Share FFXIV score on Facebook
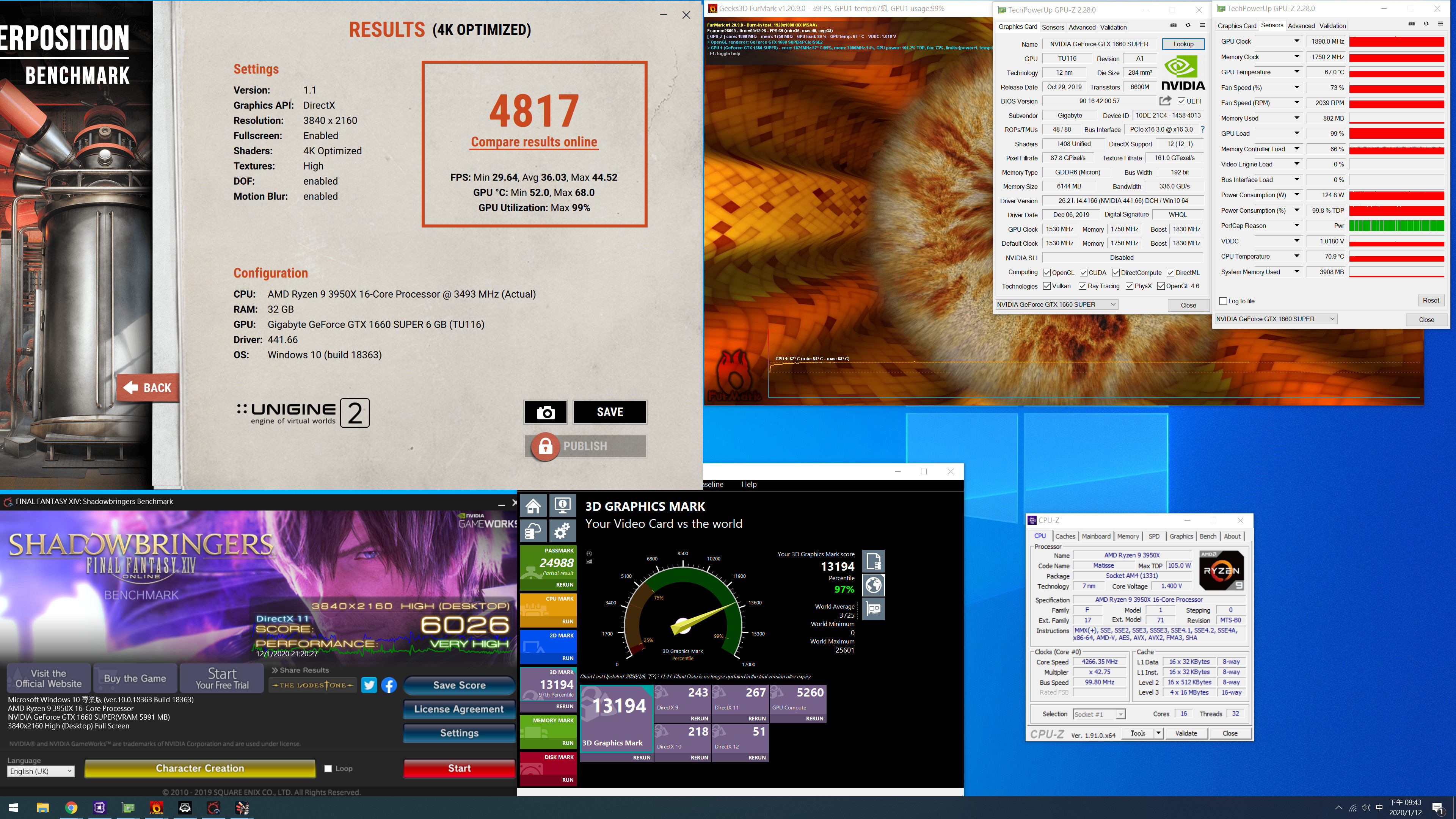 [389, 685]
